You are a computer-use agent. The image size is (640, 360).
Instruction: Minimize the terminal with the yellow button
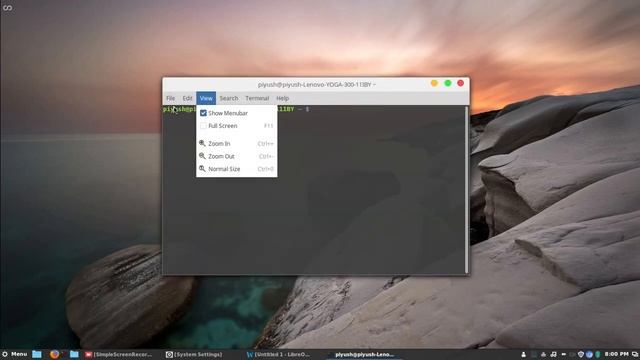click(x=434, y=83)
